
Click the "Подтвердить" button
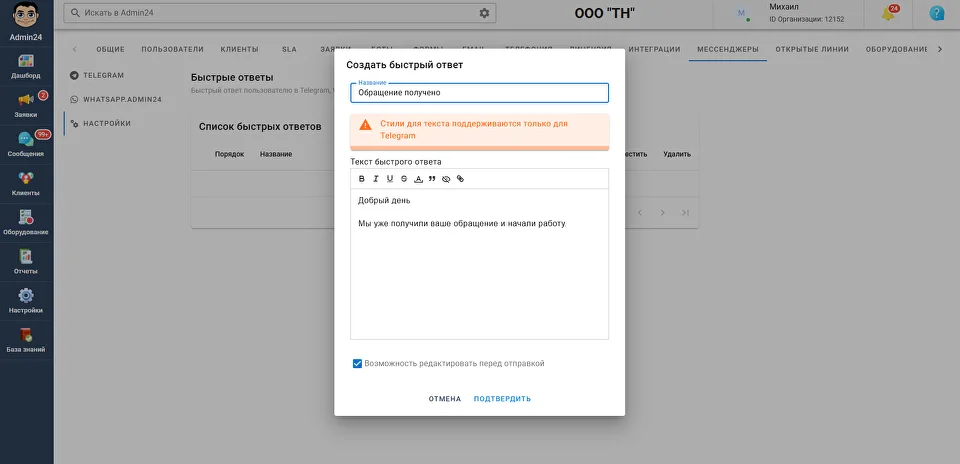[x=502, y=399]
